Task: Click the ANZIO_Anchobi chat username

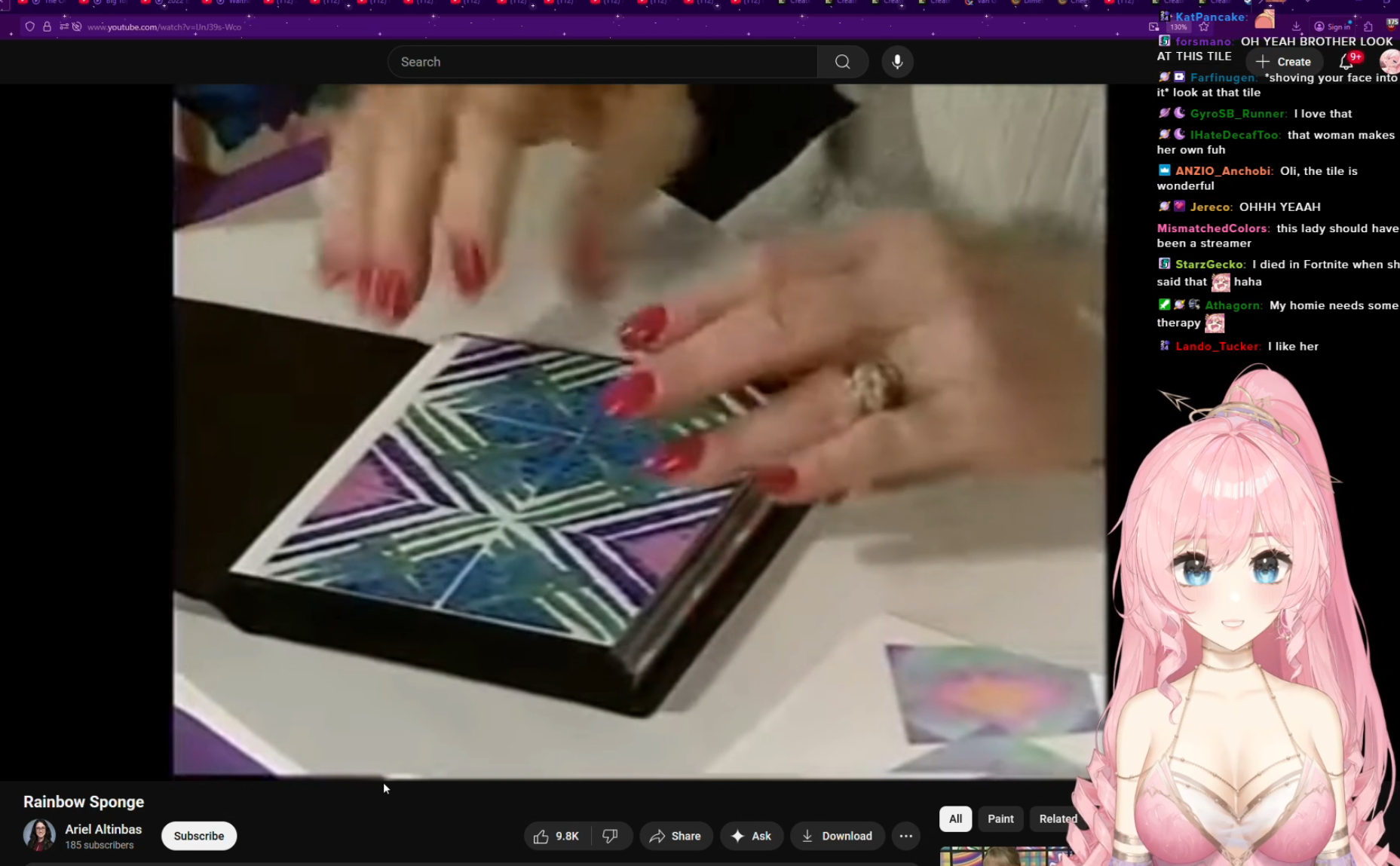Action: point(1224,171)
